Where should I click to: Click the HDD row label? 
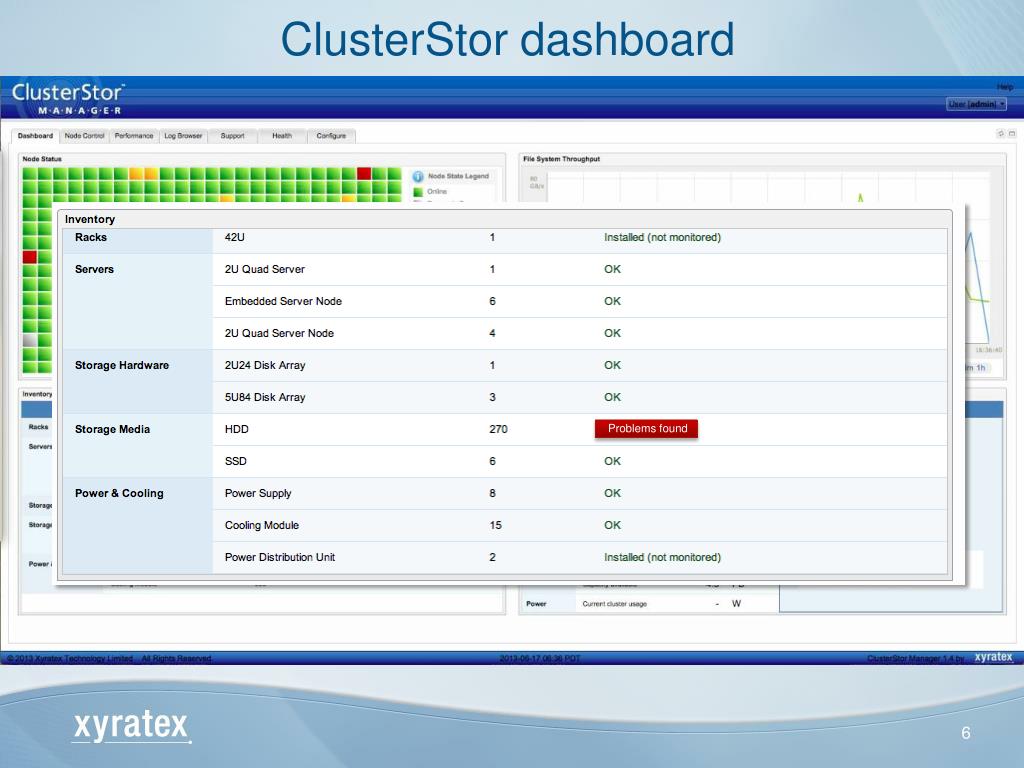(236, 429)
